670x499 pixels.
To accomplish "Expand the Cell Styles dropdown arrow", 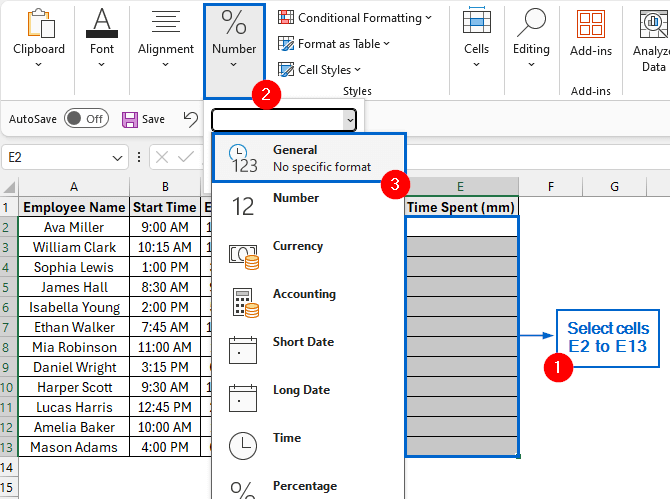I will tap(358, 70).
